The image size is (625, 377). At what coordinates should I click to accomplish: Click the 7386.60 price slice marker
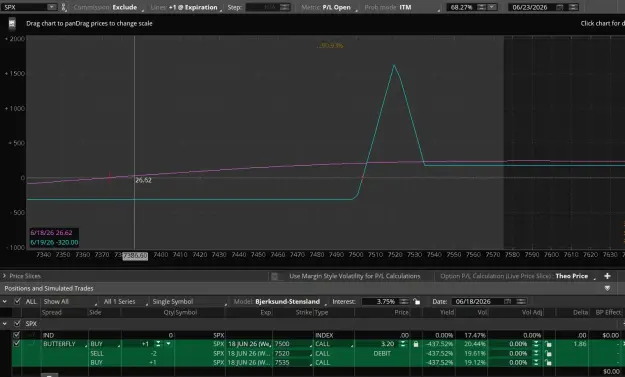tap(135, 255)
